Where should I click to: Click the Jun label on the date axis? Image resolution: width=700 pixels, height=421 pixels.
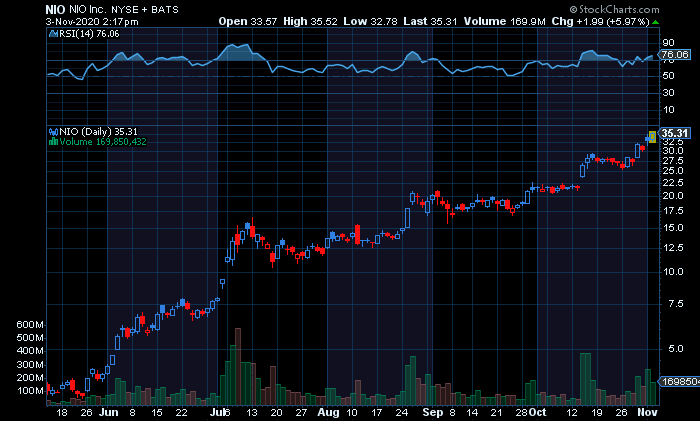108,413
